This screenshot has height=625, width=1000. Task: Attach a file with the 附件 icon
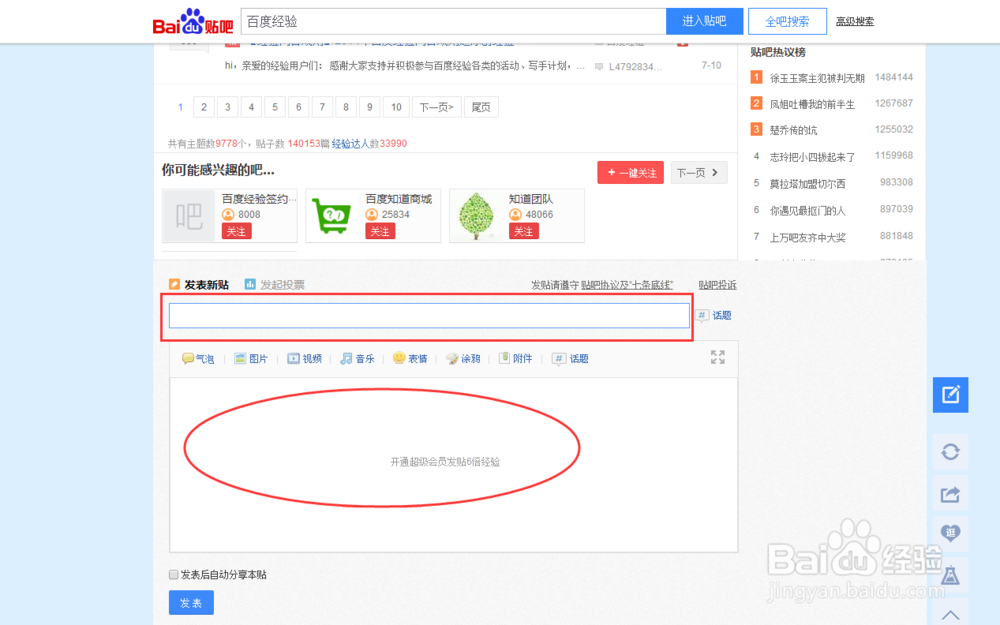point(516,358)
